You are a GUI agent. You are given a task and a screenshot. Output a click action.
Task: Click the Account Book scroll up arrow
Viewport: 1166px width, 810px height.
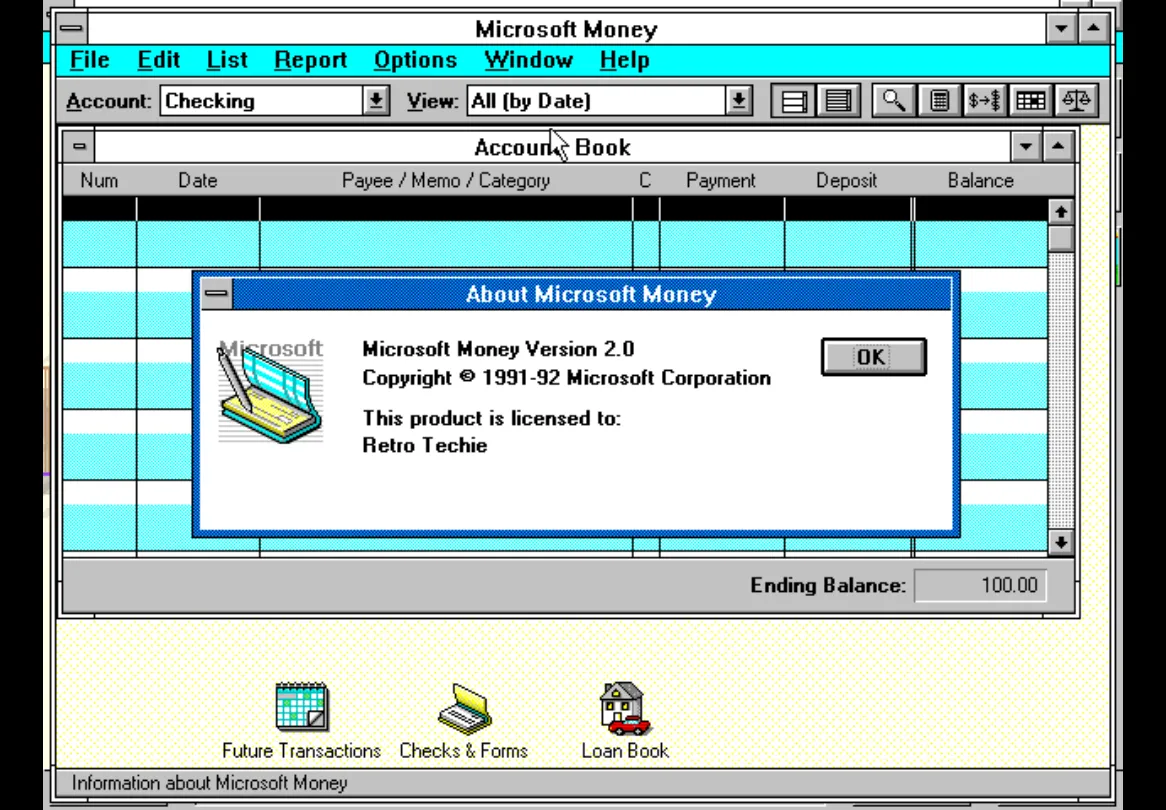[1060, 212]
